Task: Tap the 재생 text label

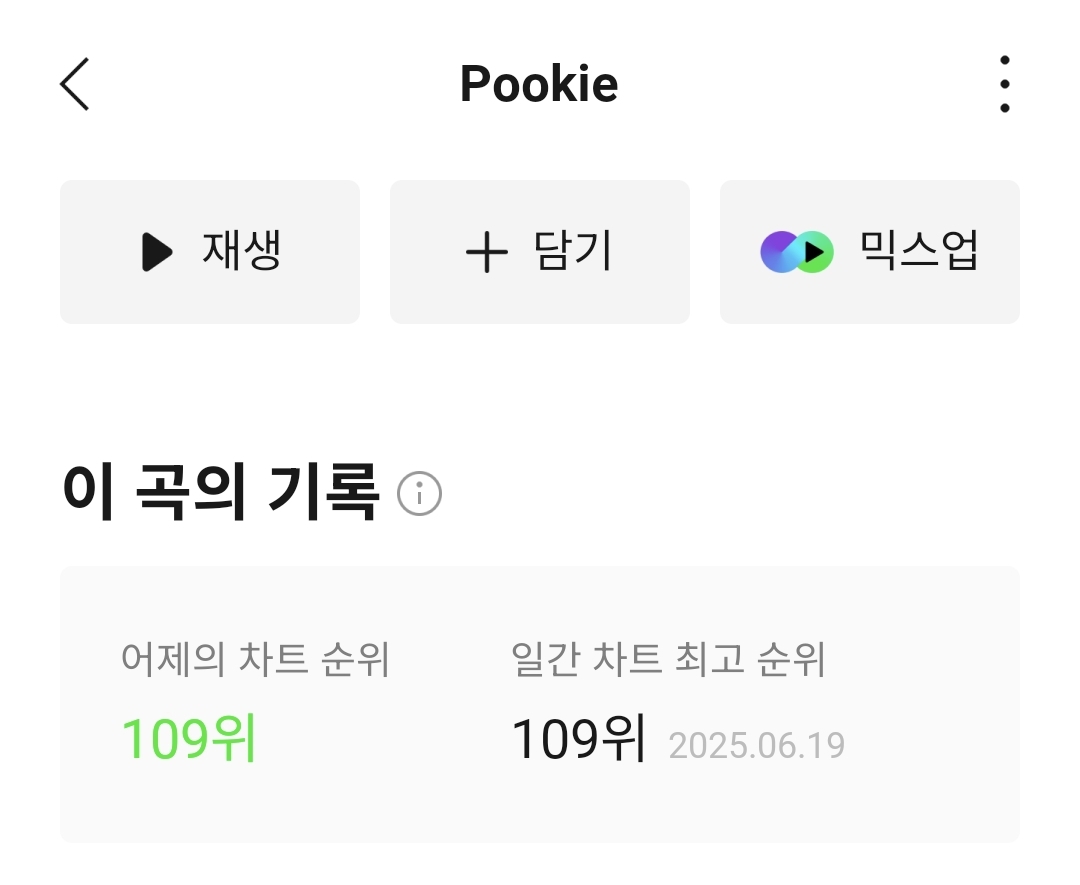Action: [x=242, y=251]
